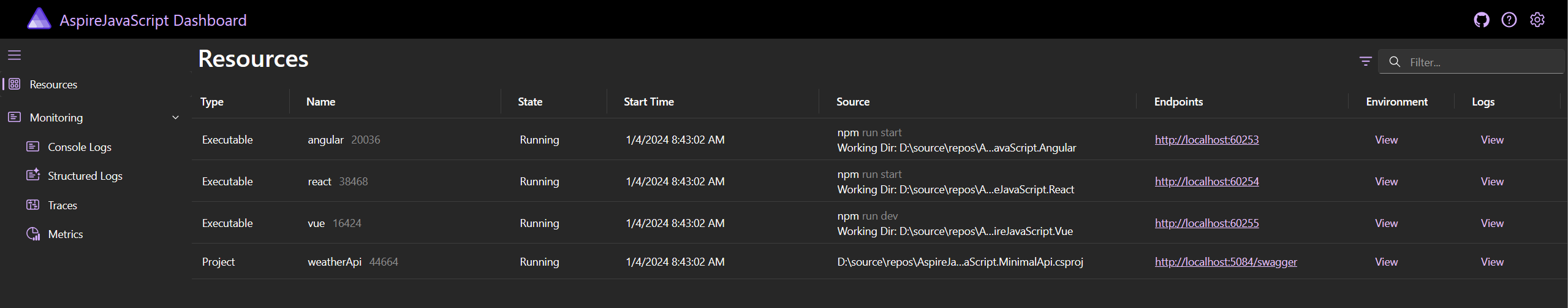Open the GitHub repository icon

coord(1481,20)
